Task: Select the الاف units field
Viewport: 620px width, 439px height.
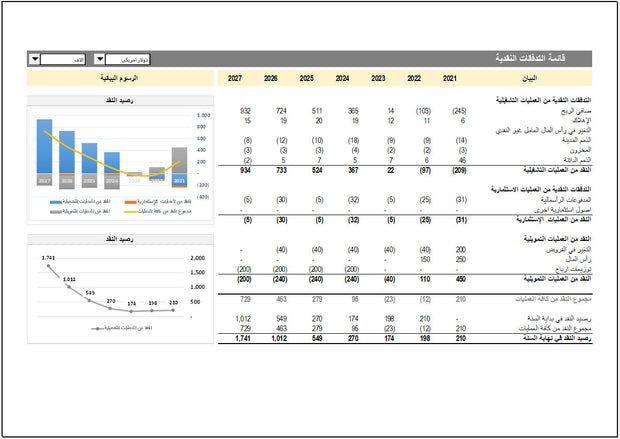Action: click(63, 59)
